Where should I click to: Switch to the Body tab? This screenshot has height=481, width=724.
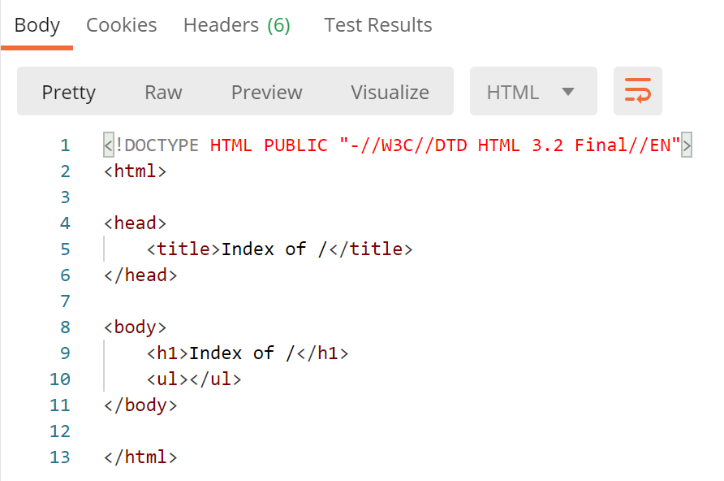37,25
